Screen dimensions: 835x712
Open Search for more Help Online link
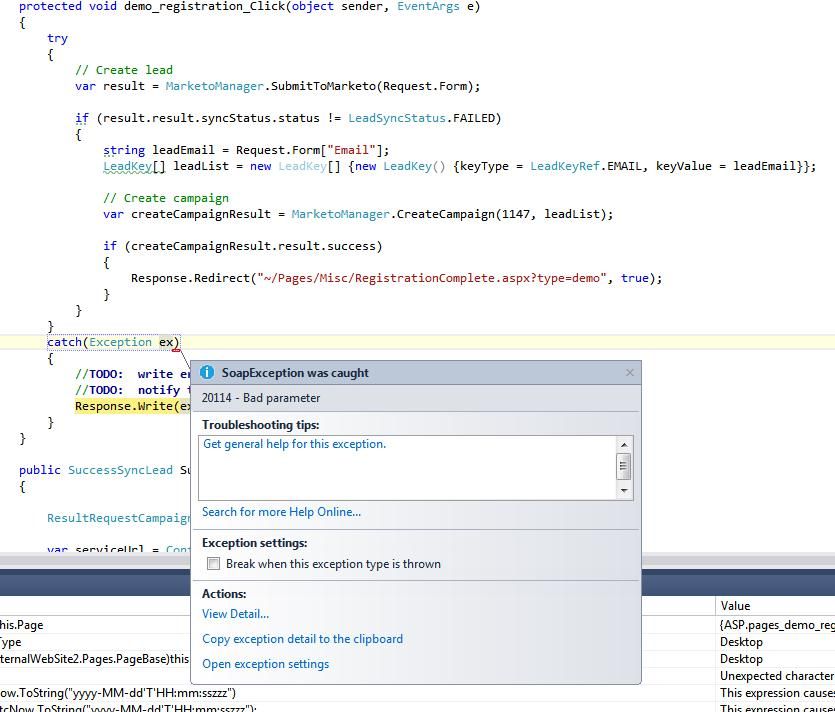tap(281, 512)
